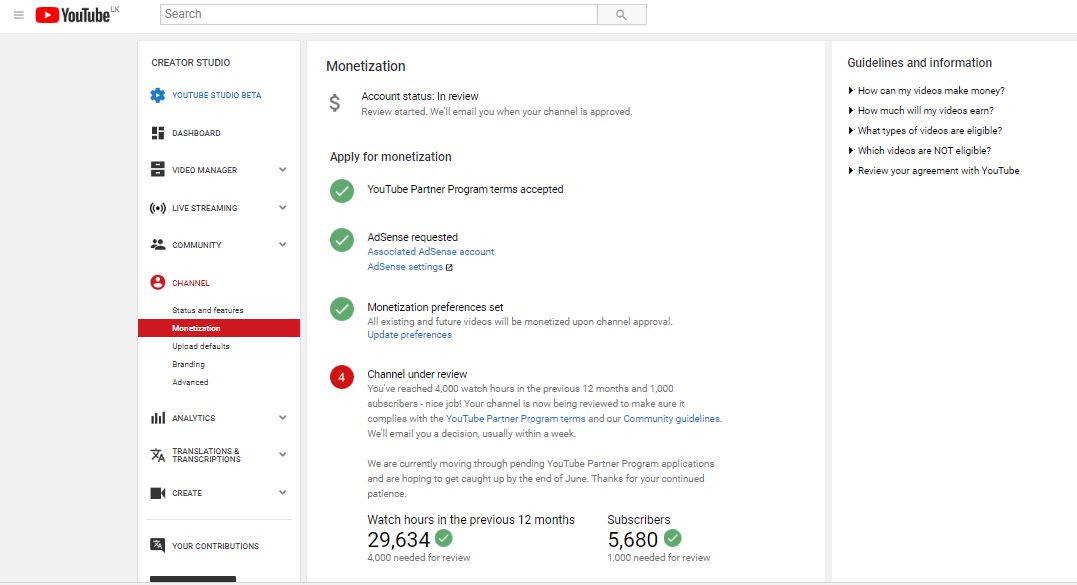The width and height of the screenshot is (1077, 585).
Task: Click the Live Streaming icon
Action: tap(157, 208)
